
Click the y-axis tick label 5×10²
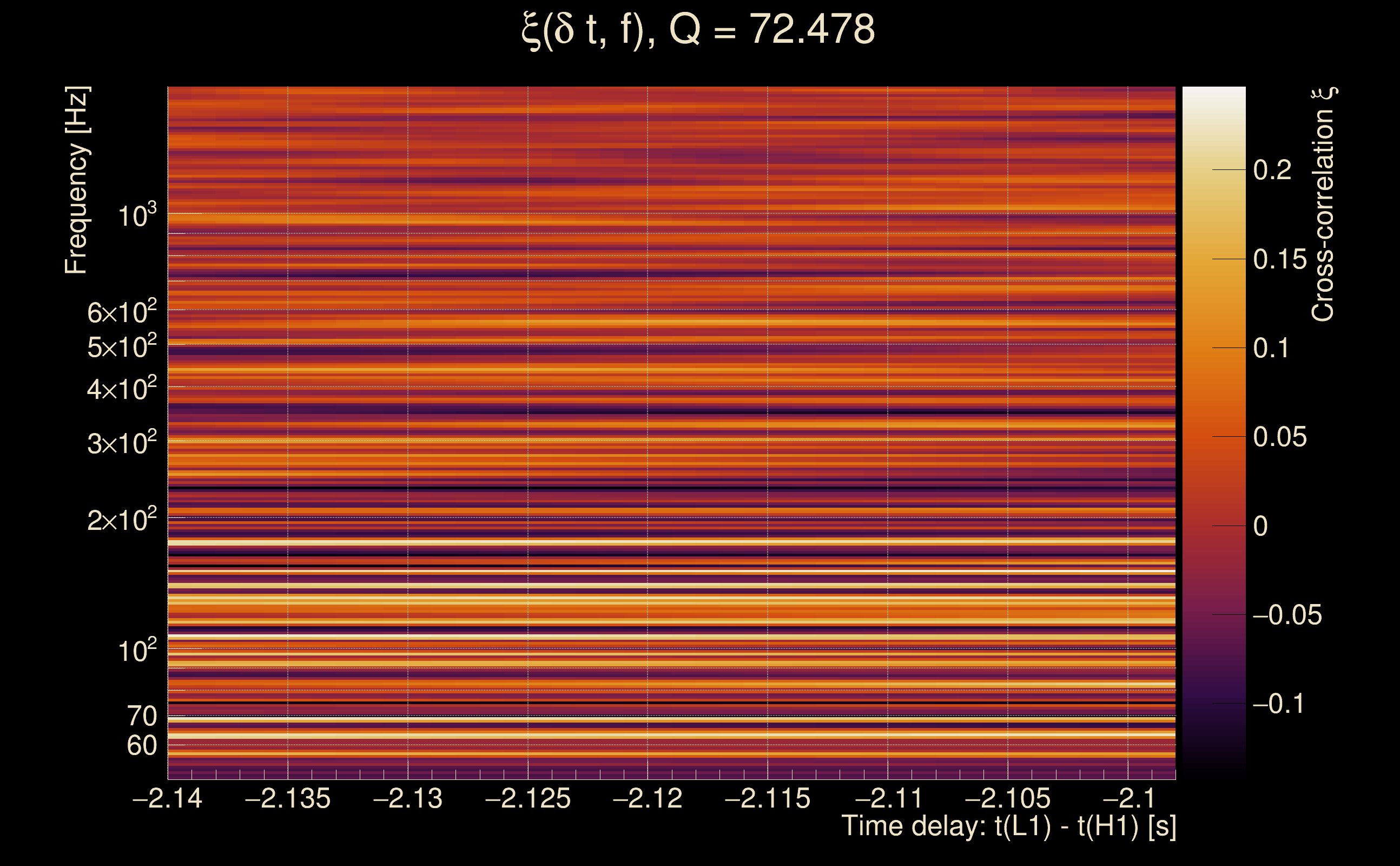pyautogui.click(x=122, y=347)
